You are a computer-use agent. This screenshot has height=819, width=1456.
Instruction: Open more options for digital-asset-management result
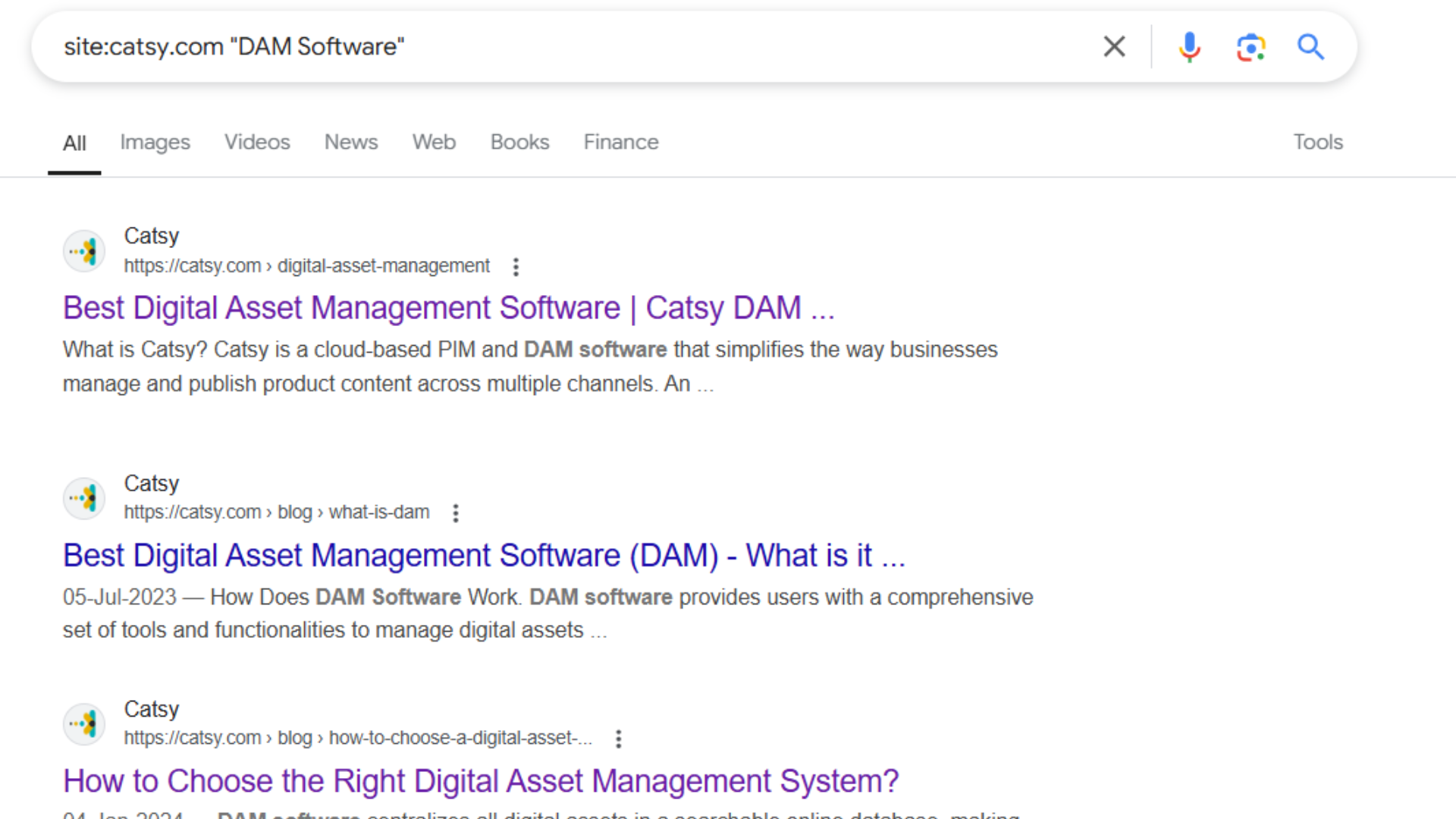(x=516, y=266)
